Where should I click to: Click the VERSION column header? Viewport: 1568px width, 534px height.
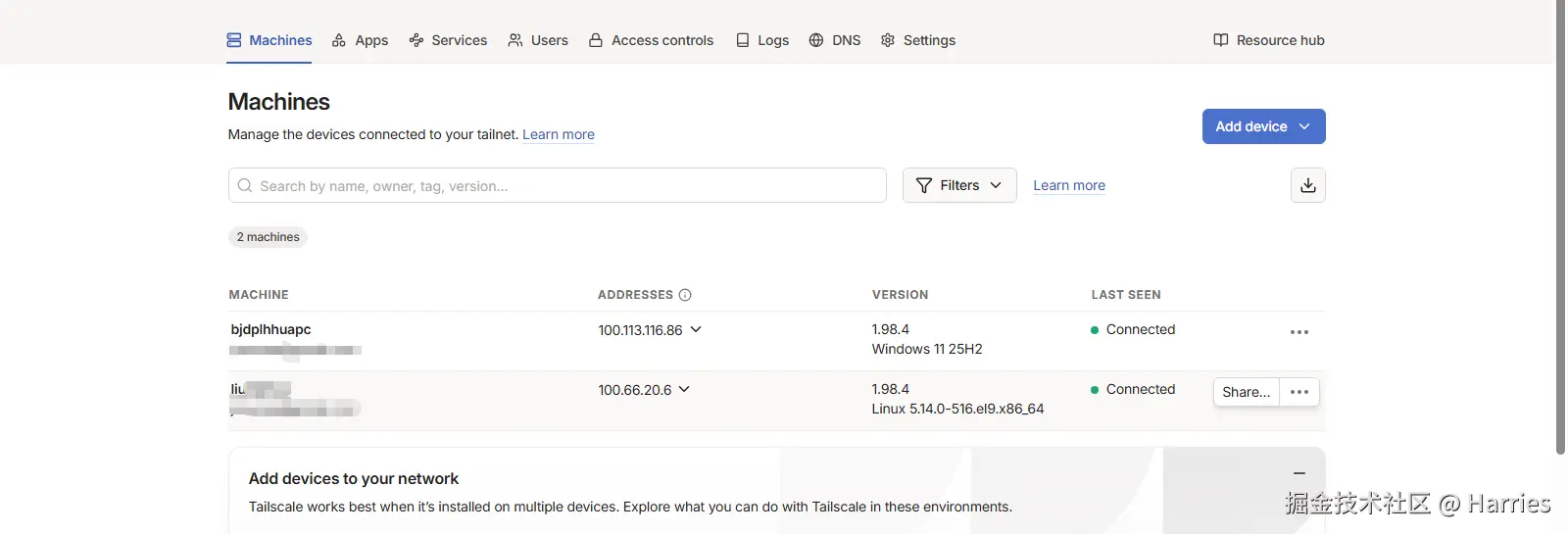click(901, 295)
